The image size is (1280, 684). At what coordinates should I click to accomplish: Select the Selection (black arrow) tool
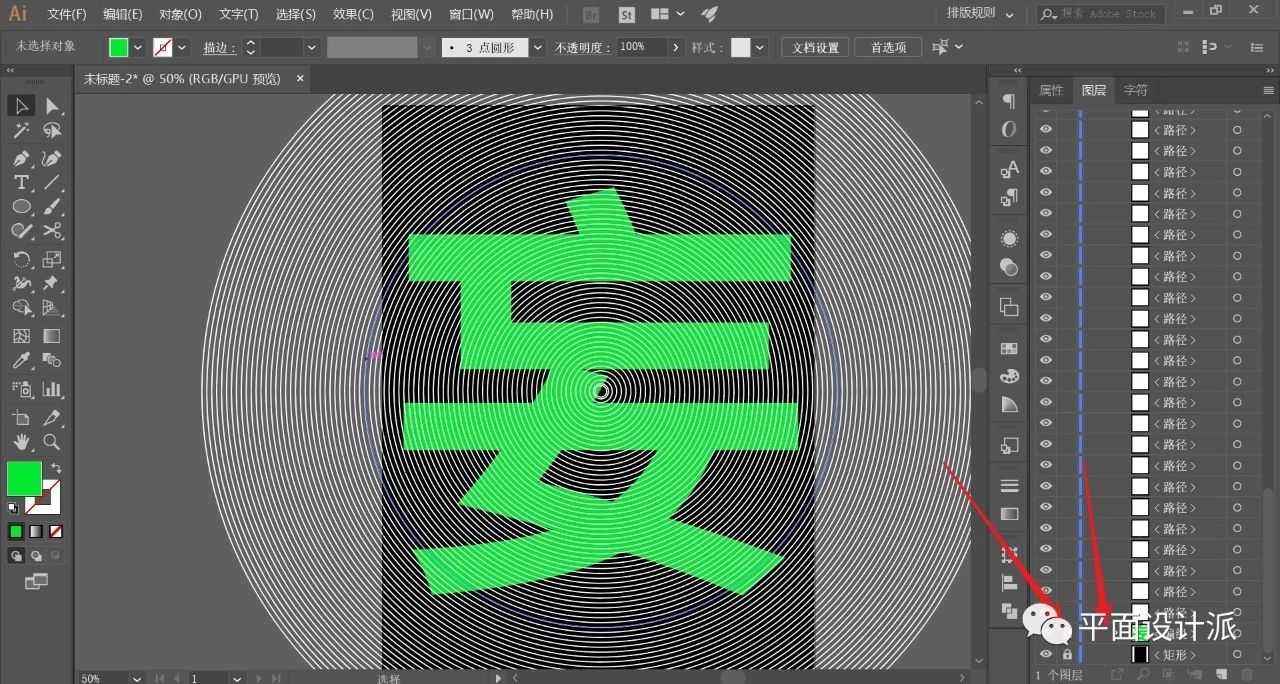click(22, 106)
